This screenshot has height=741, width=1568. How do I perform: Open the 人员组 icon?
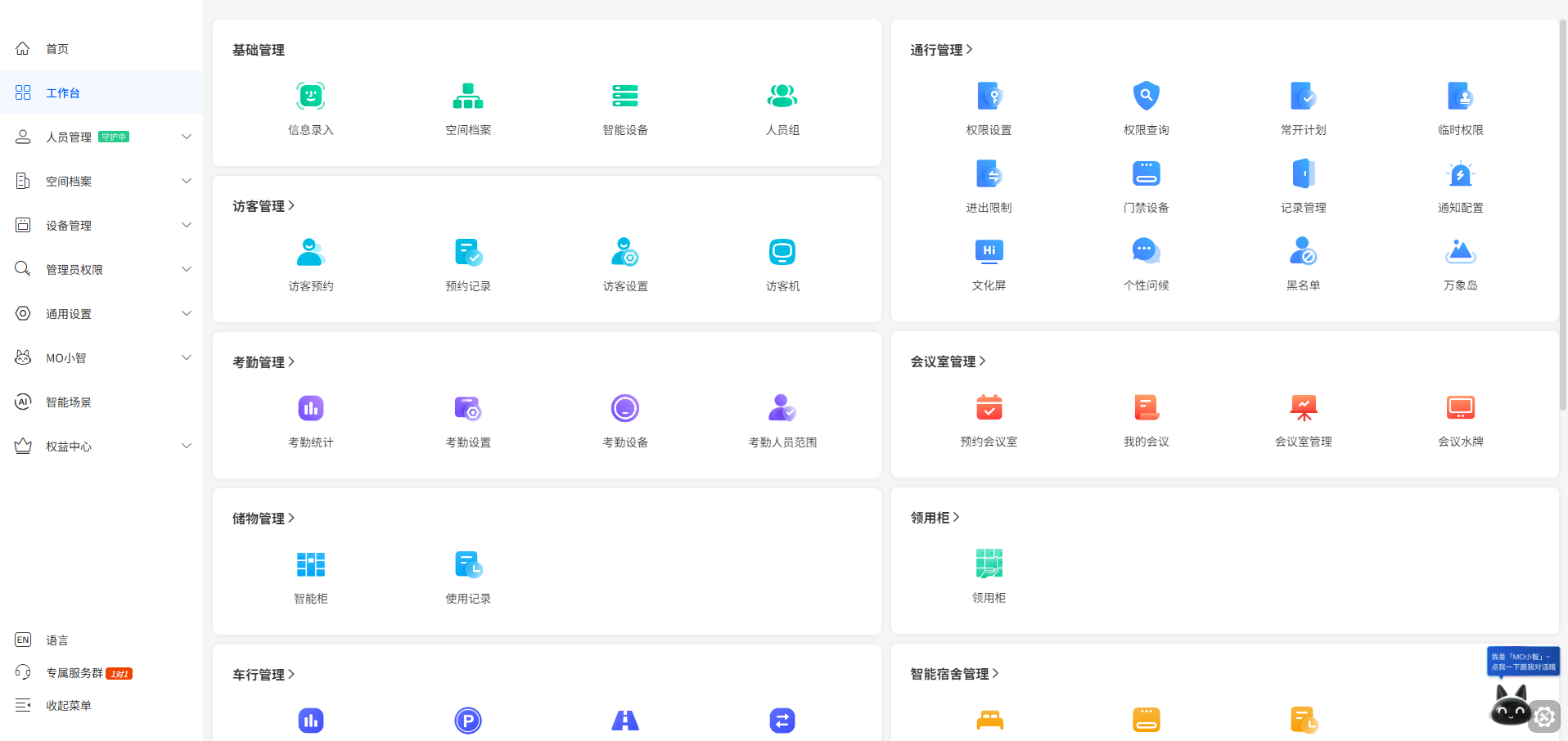[x=782, y=96]
